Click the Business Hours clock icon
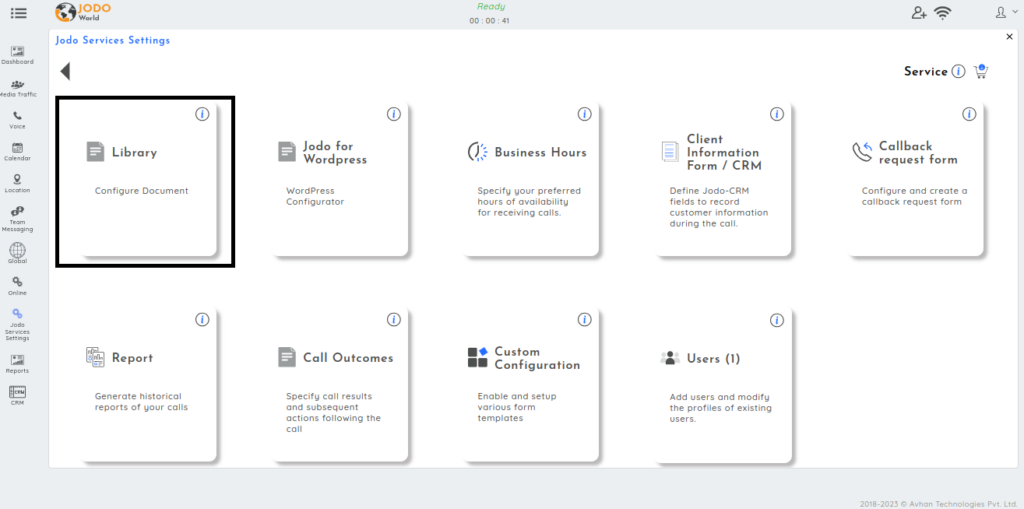This screenshot has height=509, width=1024. tap(477, 152)
